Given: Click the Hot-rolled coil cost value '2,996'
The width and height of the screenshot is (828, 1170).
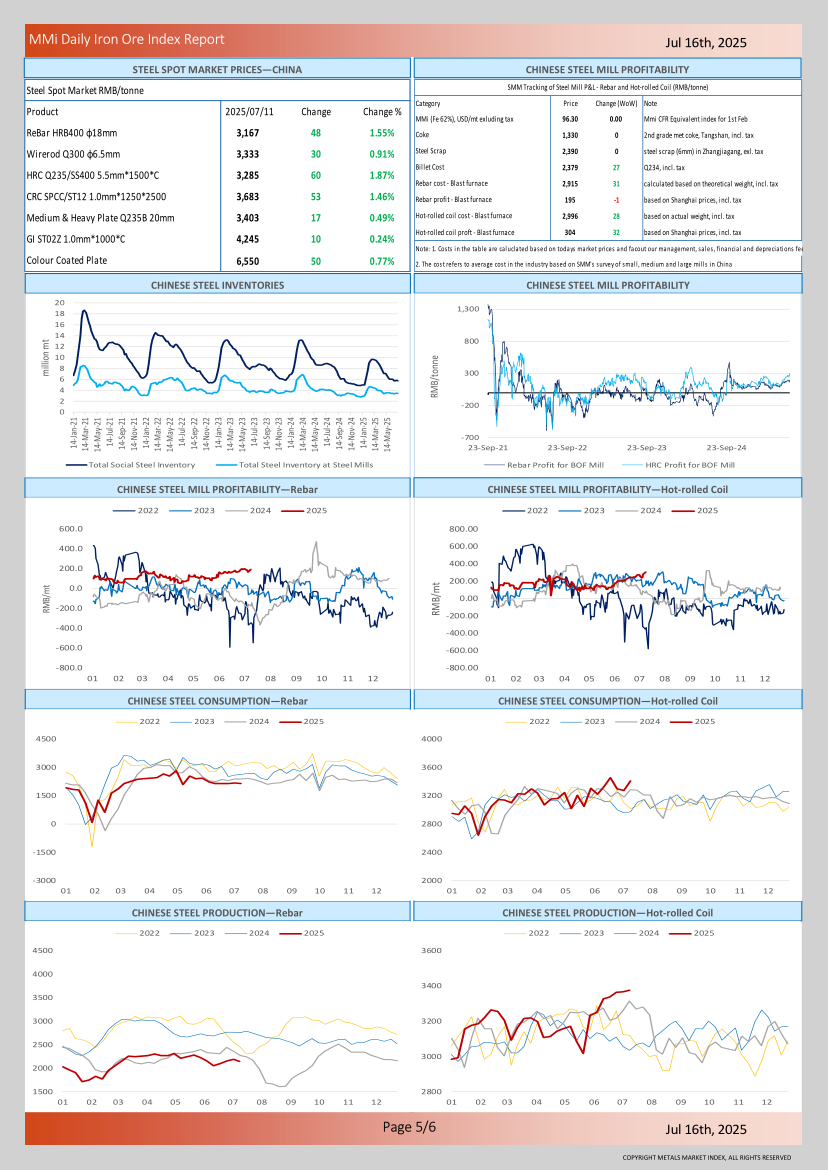Looking at the screenshot, I should pos(570,216).
